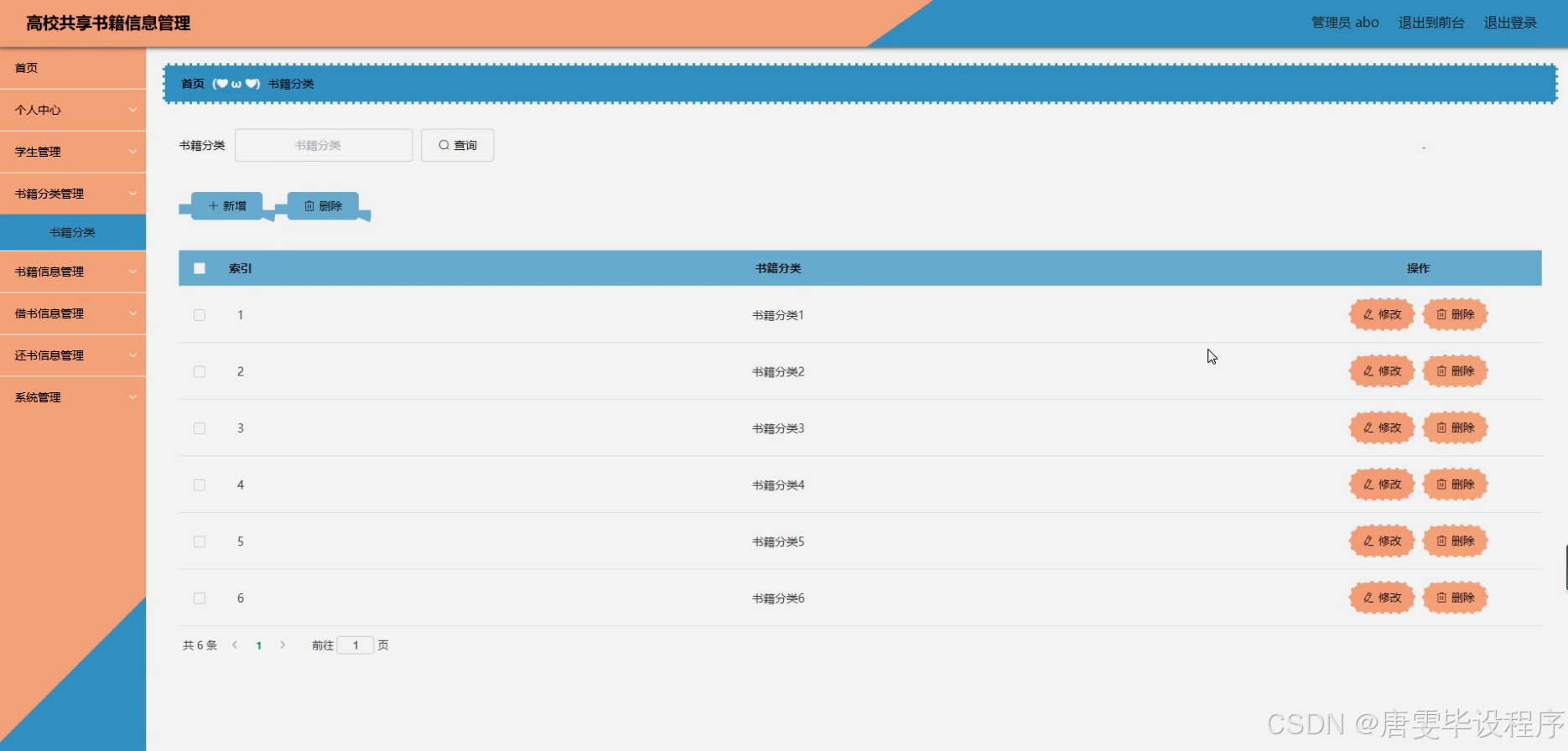The width and height of the screenshot is (1568, 751).
Task: Click the 书籍分类6 table cell
Action: tap(778, 598)
